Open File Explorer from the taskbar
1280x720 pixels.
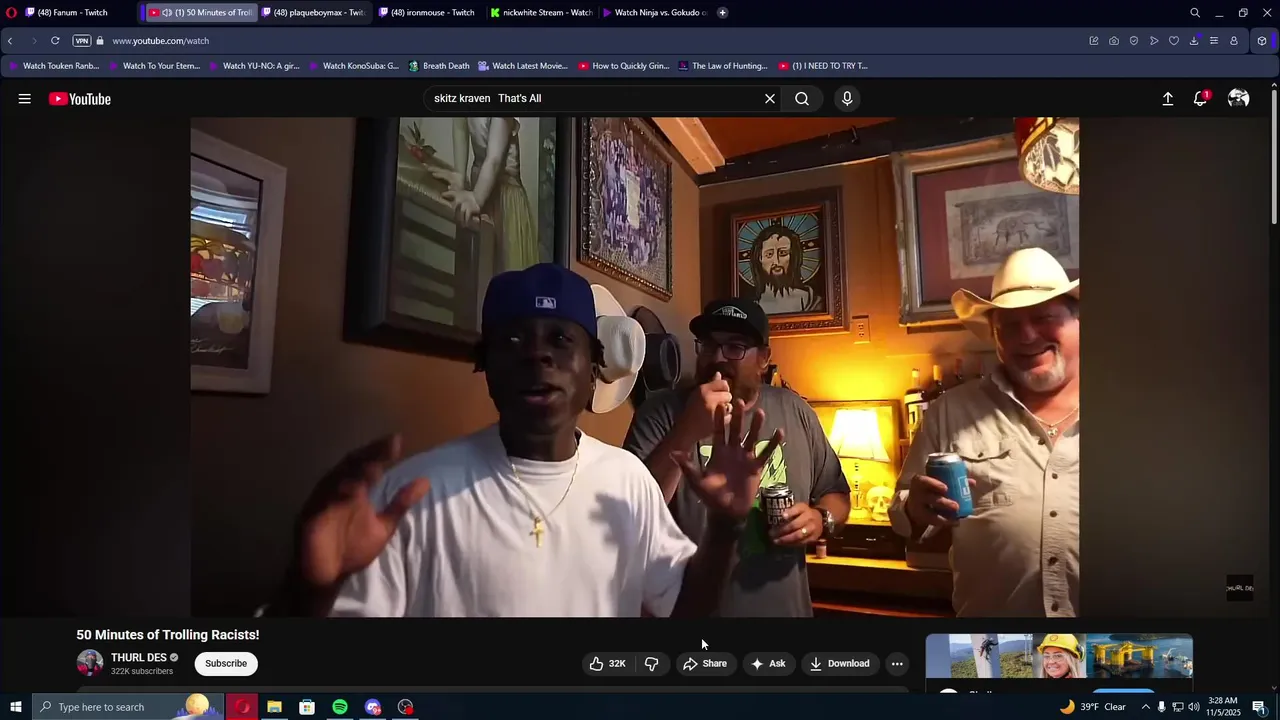point(274,707)
